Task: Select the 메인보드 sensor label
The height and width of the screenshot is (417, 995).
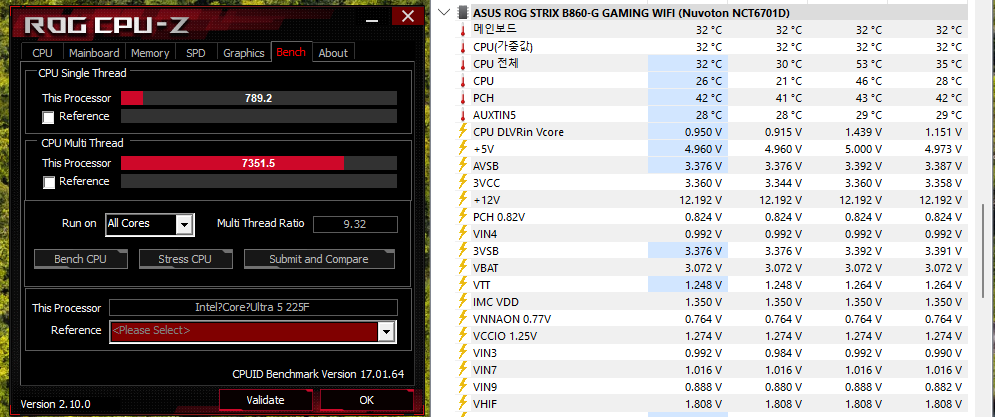Action: [x=495, y=30]
